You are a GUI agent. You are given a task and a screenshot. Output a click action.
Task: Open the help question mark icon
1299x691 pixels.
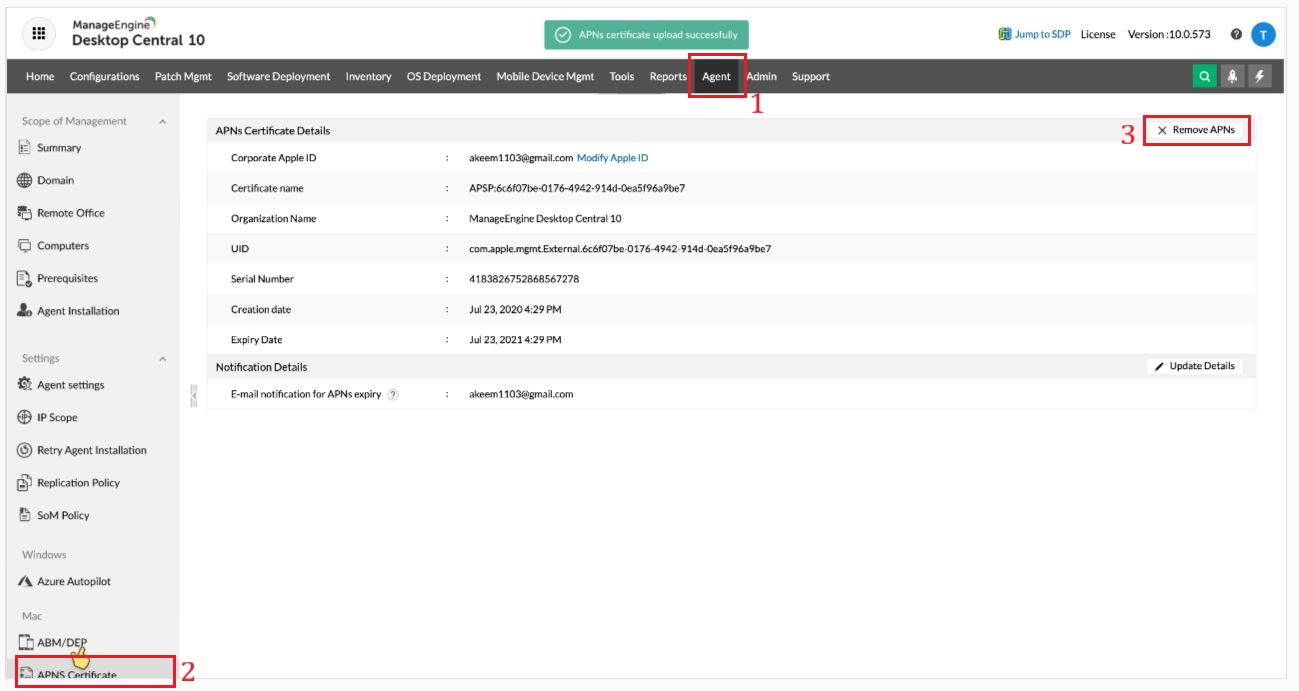click(x=1236, y=34)
